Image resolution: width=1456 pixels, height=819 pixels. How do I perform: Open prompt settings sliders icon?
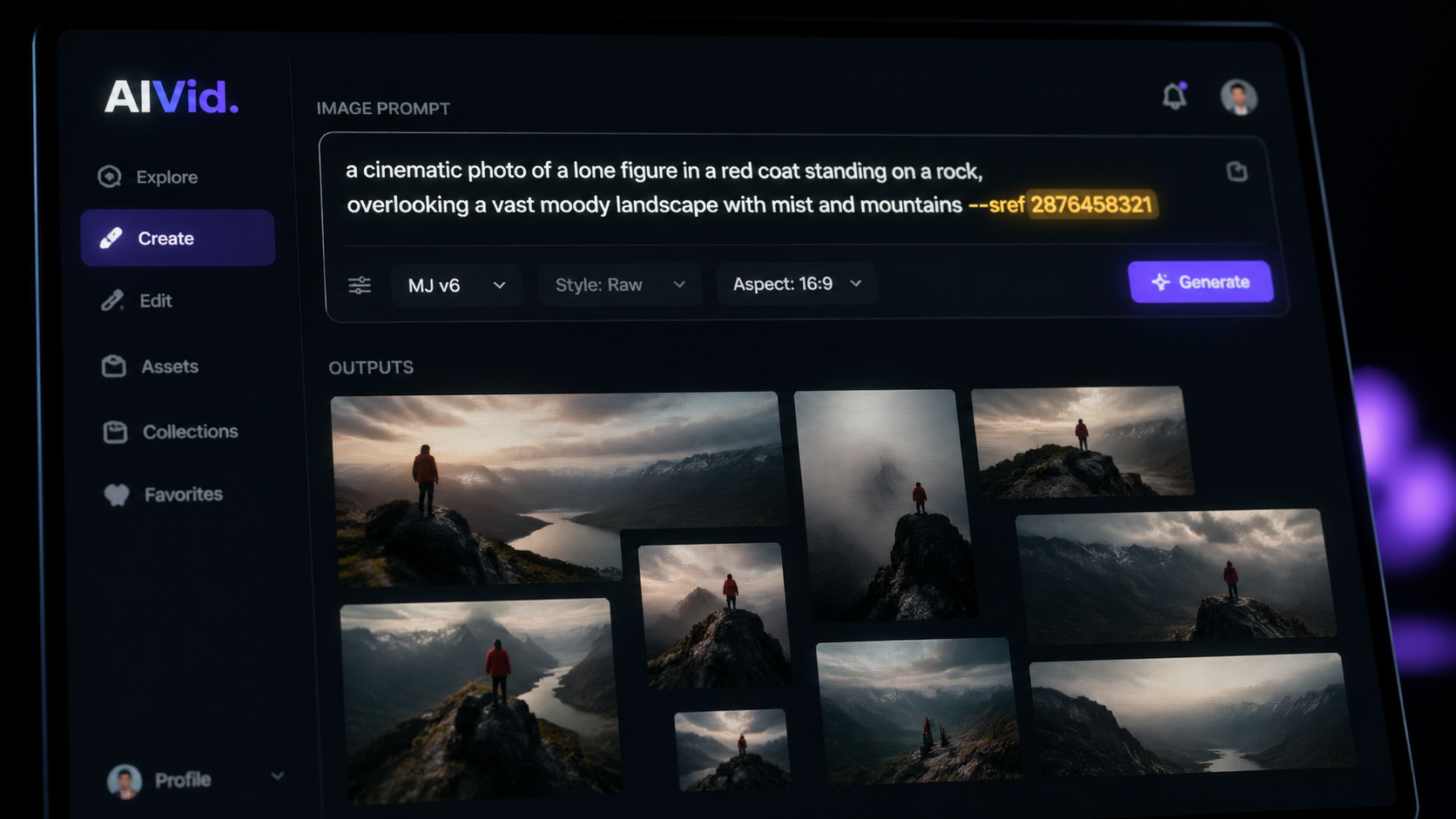click(360, 285)
